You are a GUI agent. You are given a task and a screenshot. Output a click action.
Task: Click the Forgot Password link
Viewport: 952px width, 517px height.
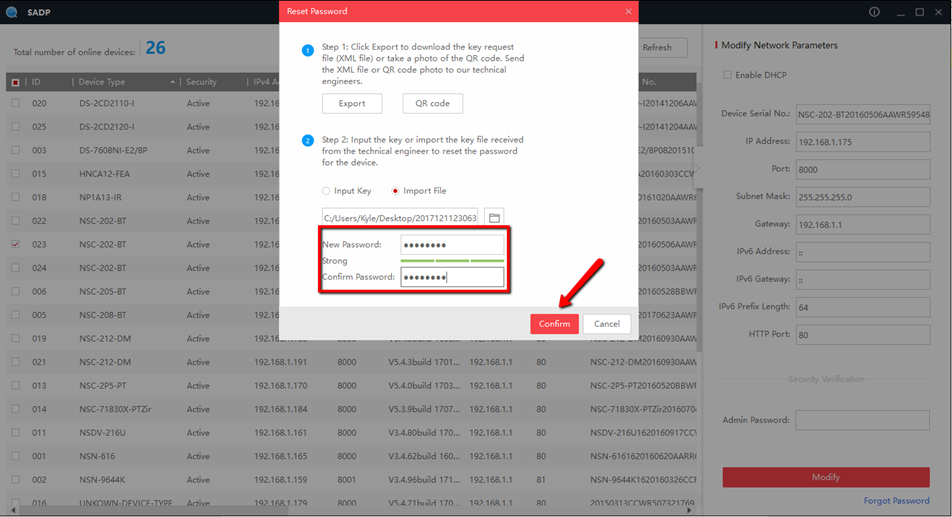point(896,501)
